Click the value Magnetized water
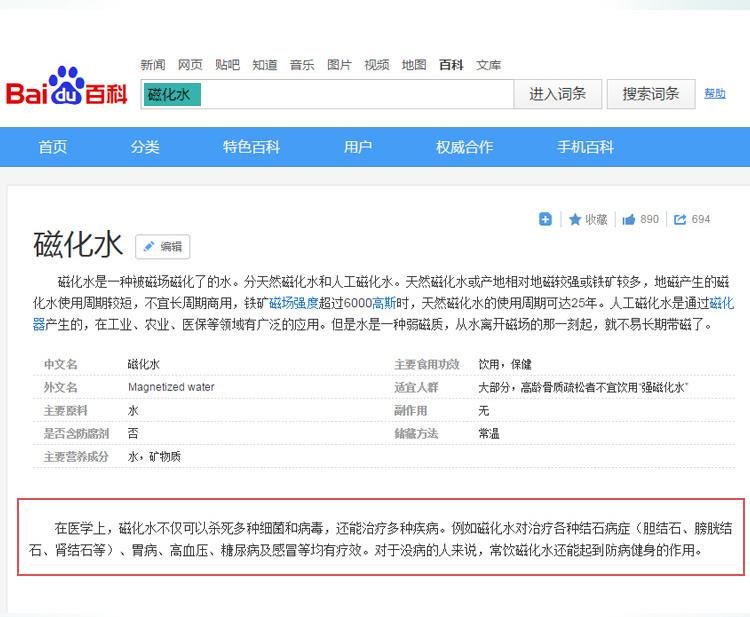This screenshot has width=750, height=617. click(x=171, y=387)
